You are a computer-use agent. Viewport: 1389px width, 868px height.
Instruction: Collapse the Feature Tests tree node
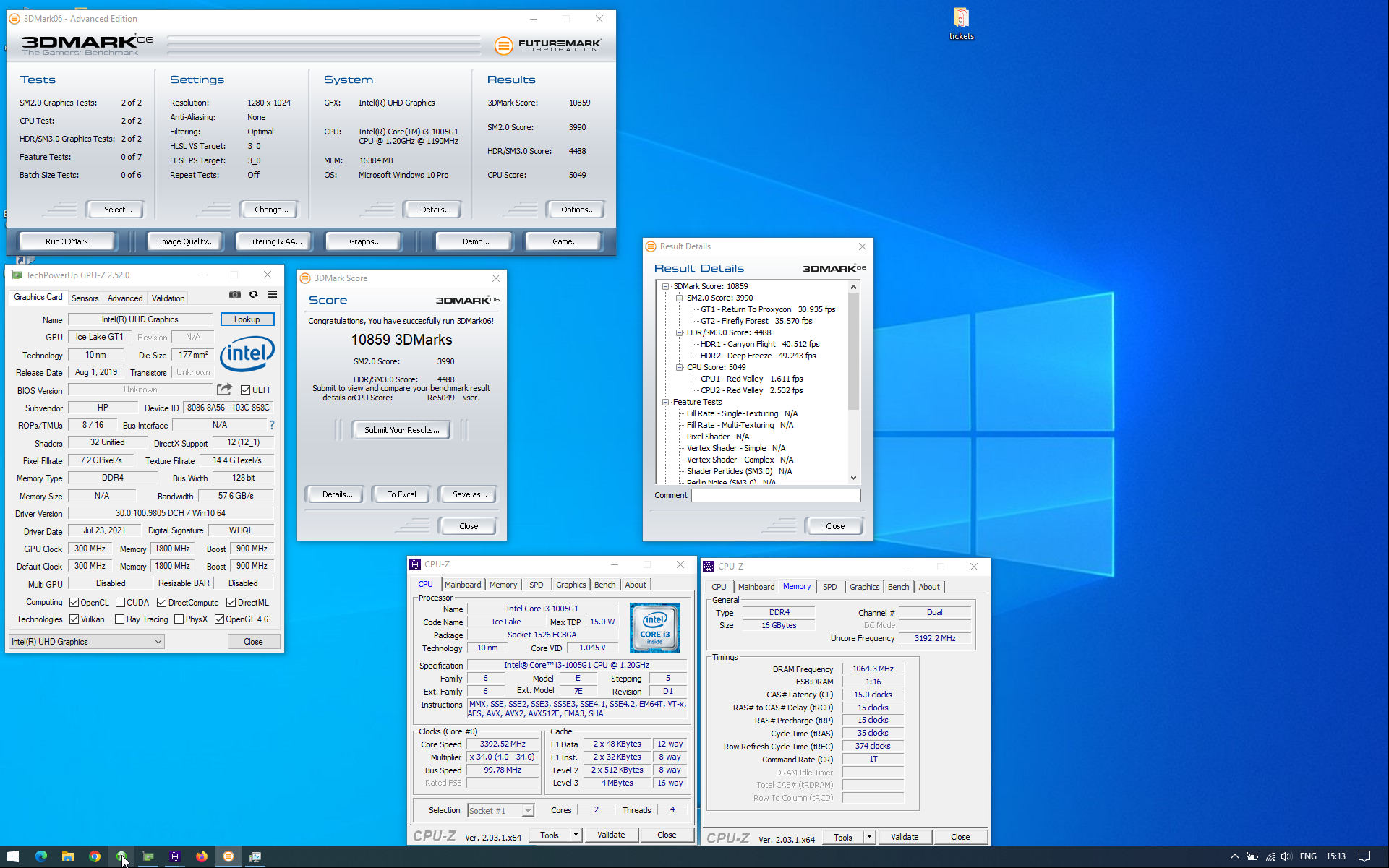tap(666, 402)
